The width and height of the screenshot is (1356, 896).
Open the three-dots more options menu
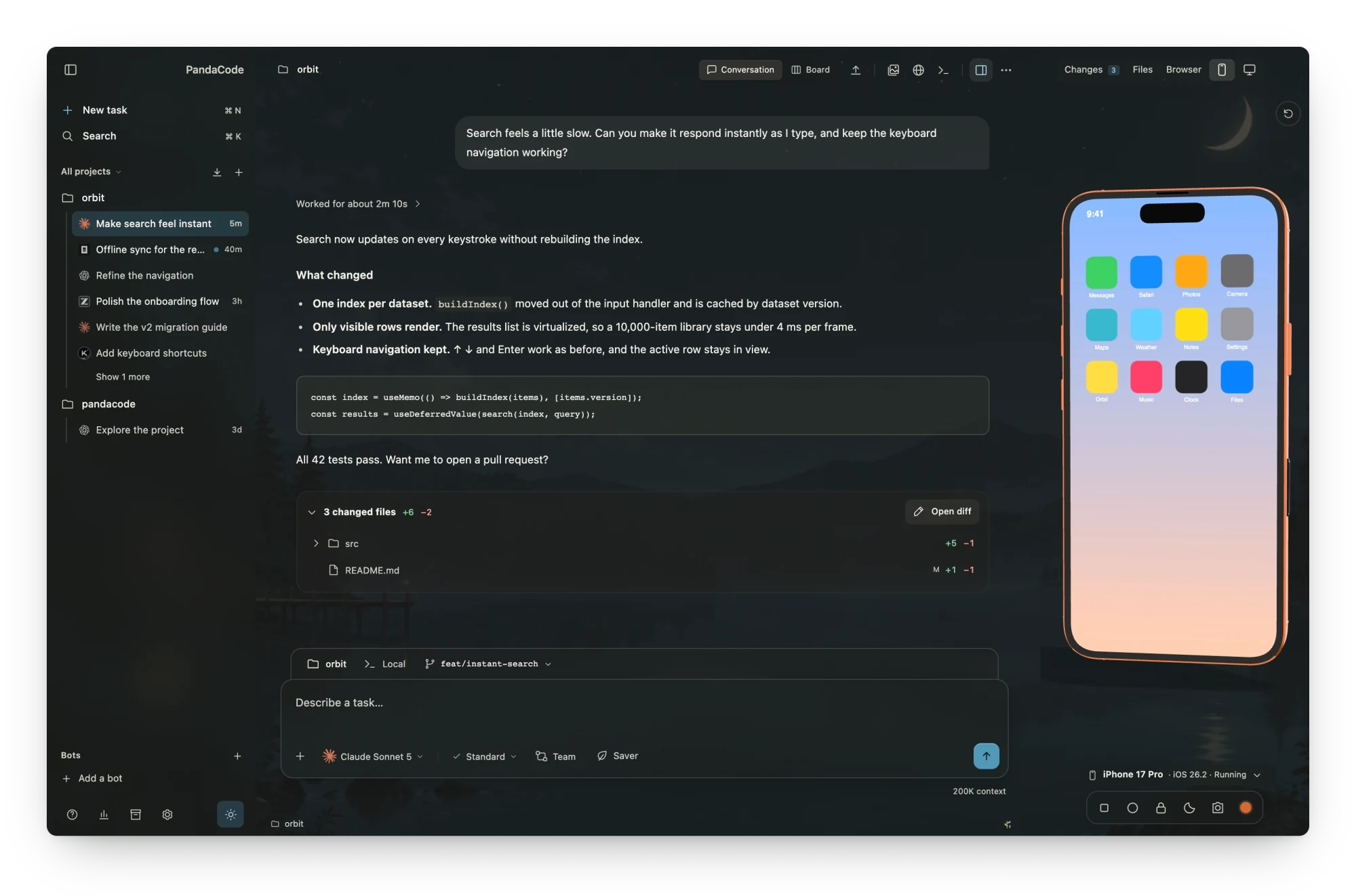(1006, 70)
